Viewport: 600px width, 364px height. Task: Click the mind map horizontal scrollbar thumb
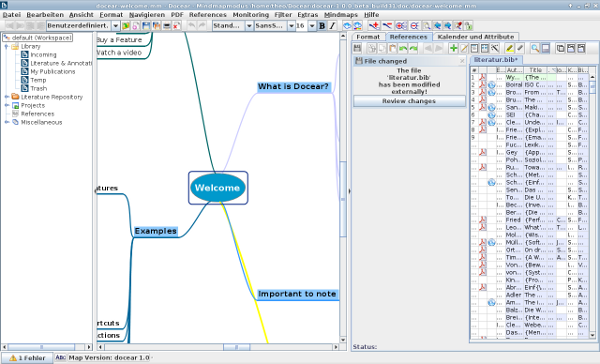236,347
